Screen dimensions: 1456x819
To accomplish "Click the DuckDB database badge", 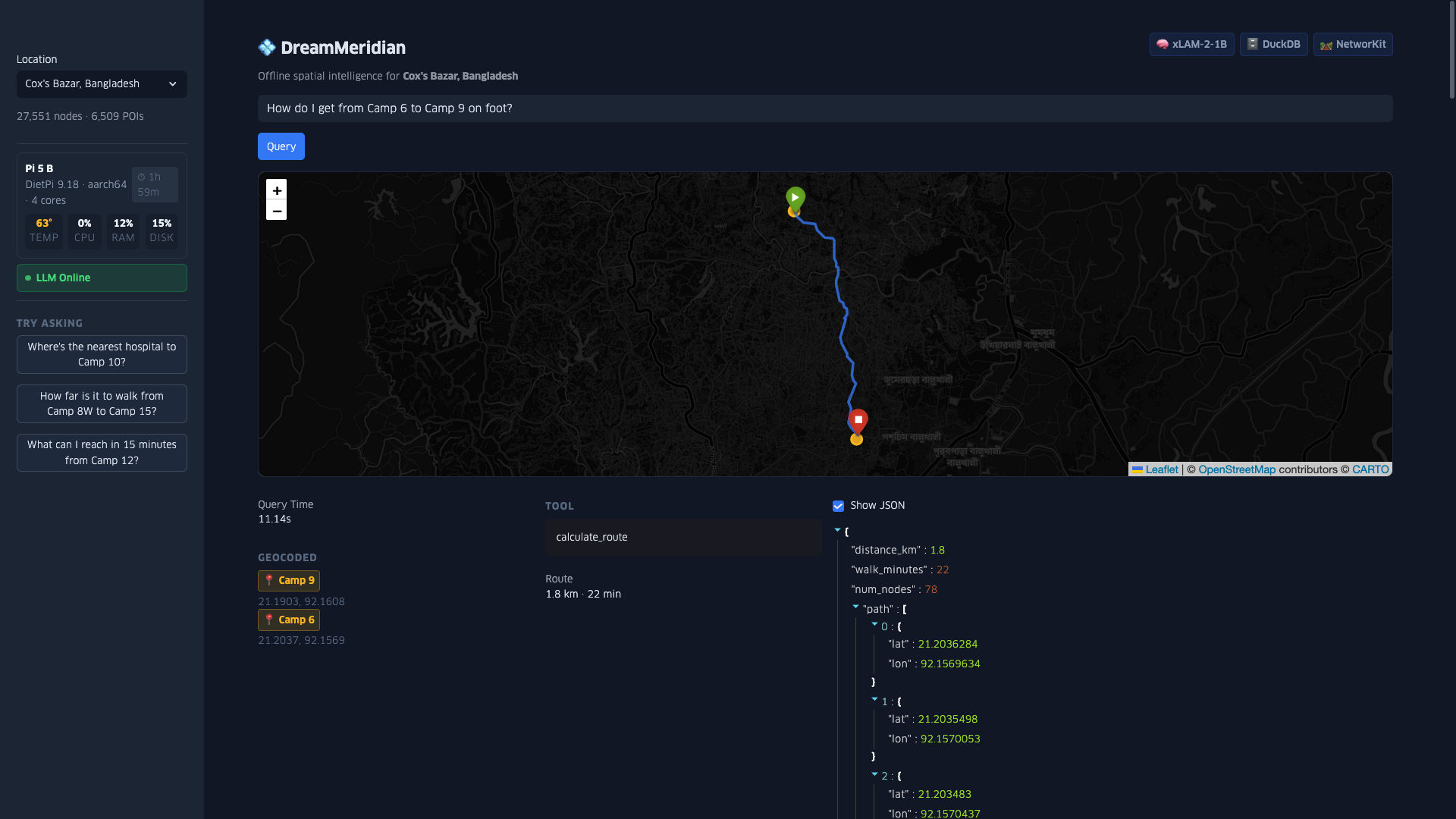I will [x=1273, y=45].
